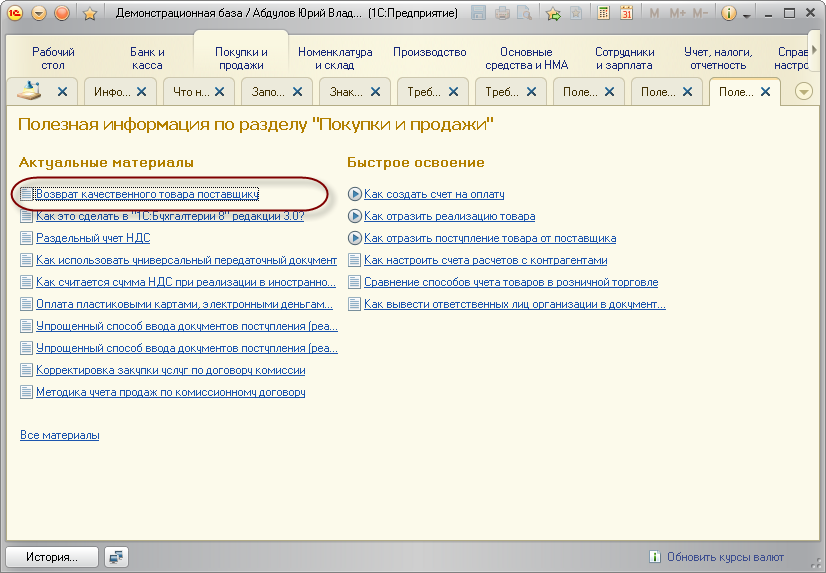Play video icon for Как отразить реализацию товара
Image resolution: width=826 pixels, height=573 pixels.
(x=355, y=216)
